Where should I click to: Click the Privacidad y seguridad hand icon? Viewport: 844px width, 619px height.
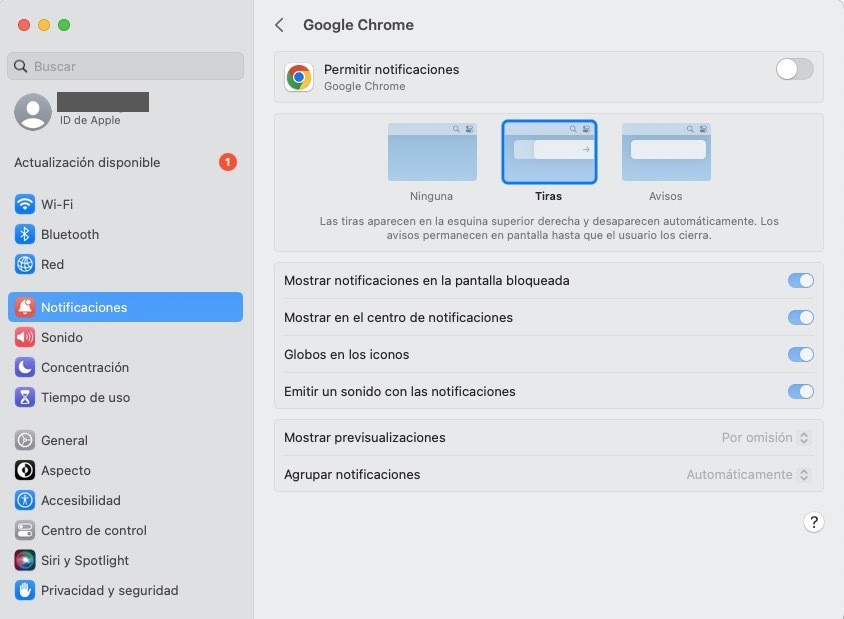(x=25, y=590)
